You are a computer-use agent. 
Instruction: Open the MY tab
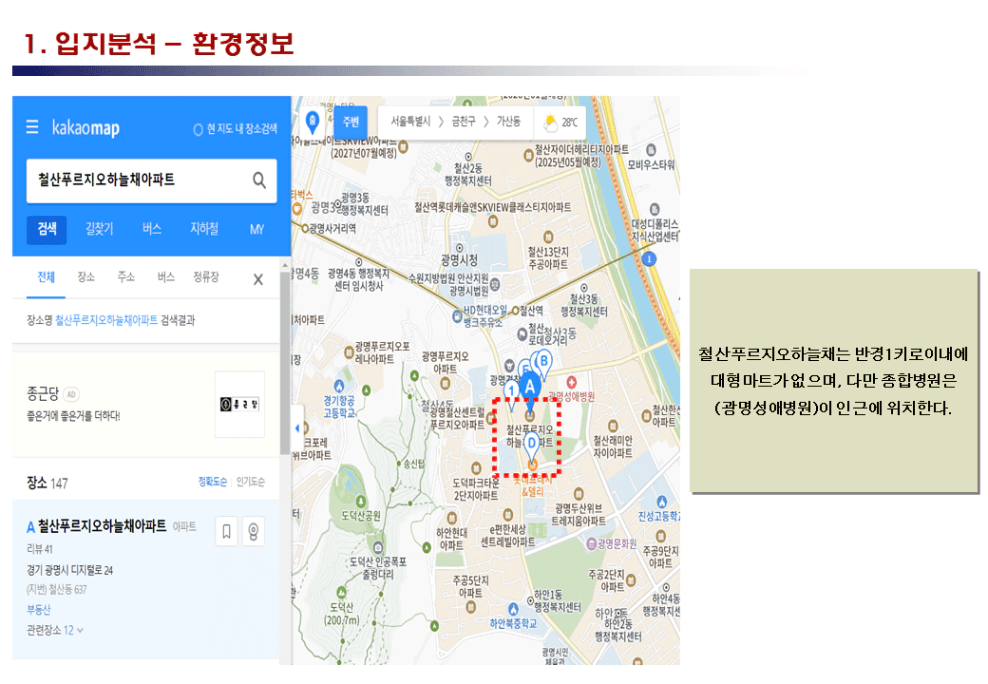point(256,229)
